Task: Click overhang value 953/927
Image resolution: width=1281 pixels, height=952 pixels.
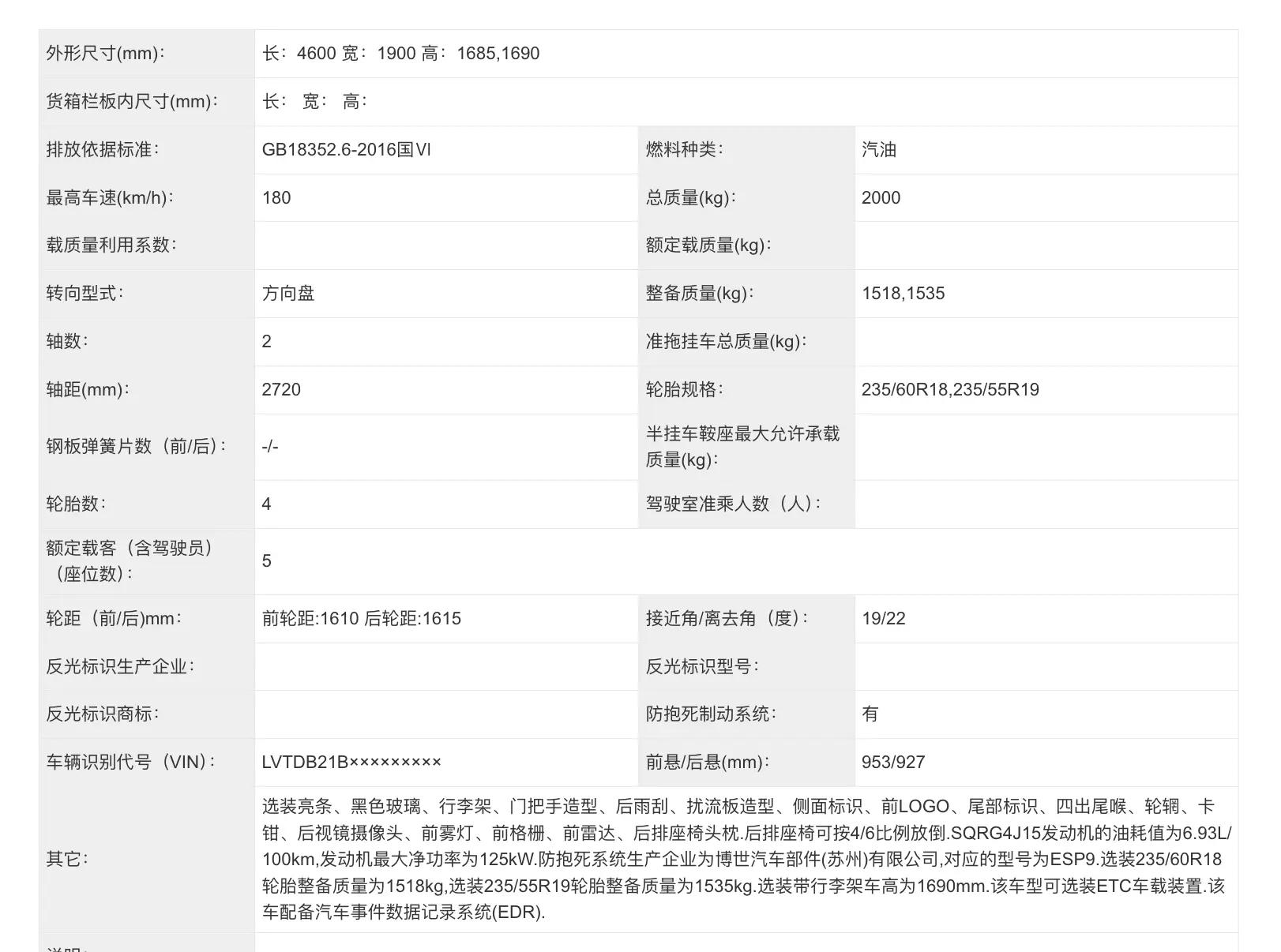Action: click(x=893, y=763)
